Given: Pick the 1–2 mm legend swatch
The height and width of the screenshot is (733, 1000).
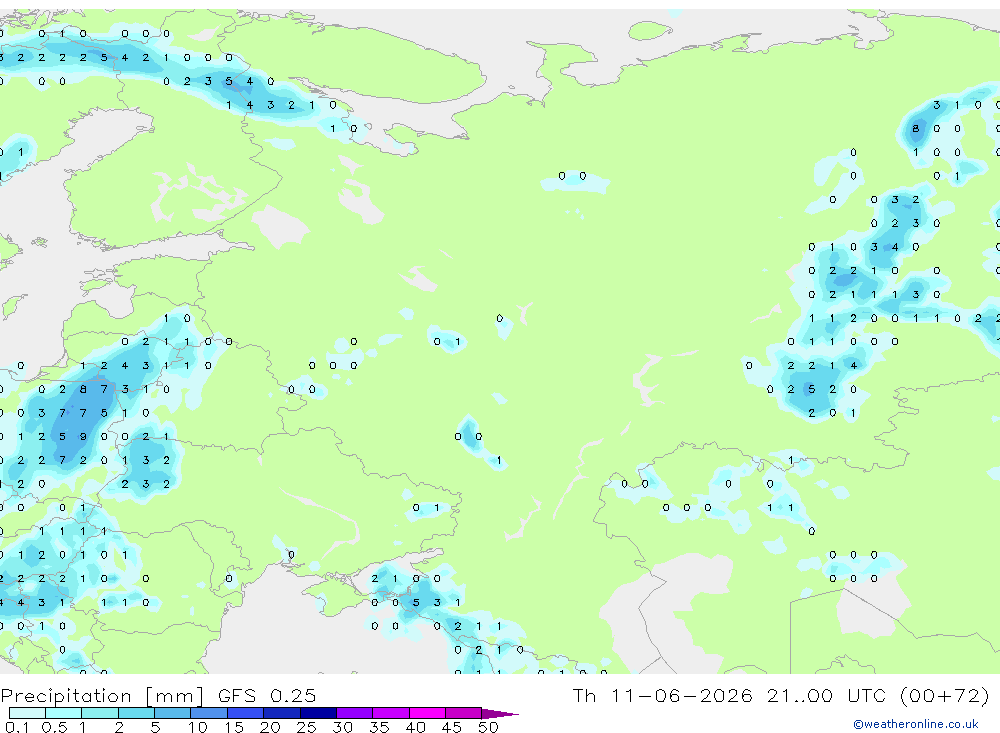Looking at the screenshot, I should [x=99, y=713].
